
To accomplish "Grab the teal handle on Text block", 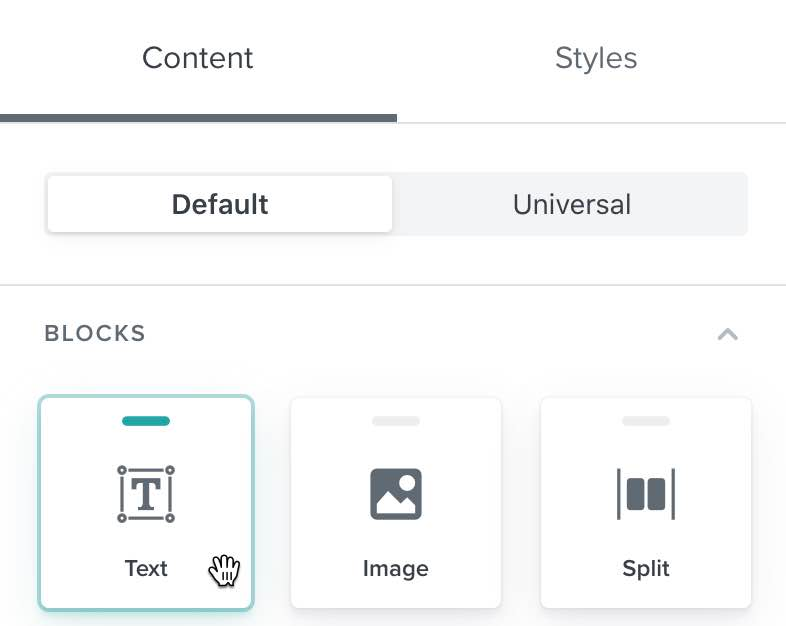I will (146, 421).
